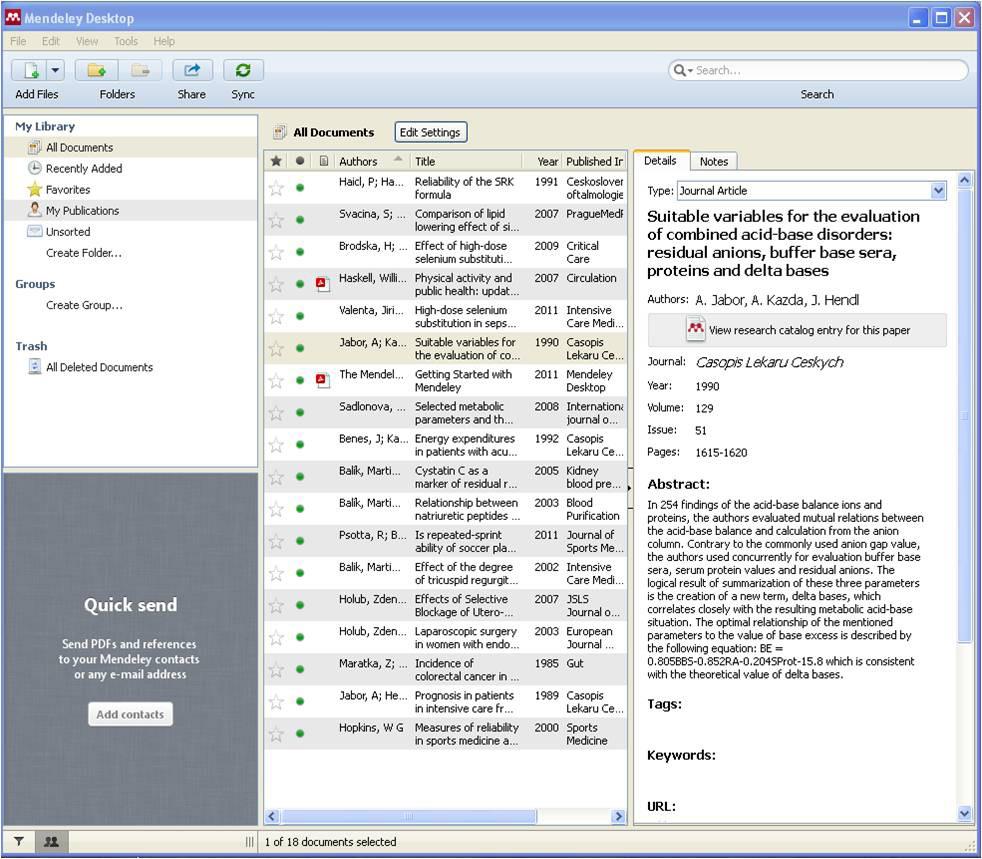982x859 pixels.
Task: Select the Unsorted collection
Action: tap(130, 232)
